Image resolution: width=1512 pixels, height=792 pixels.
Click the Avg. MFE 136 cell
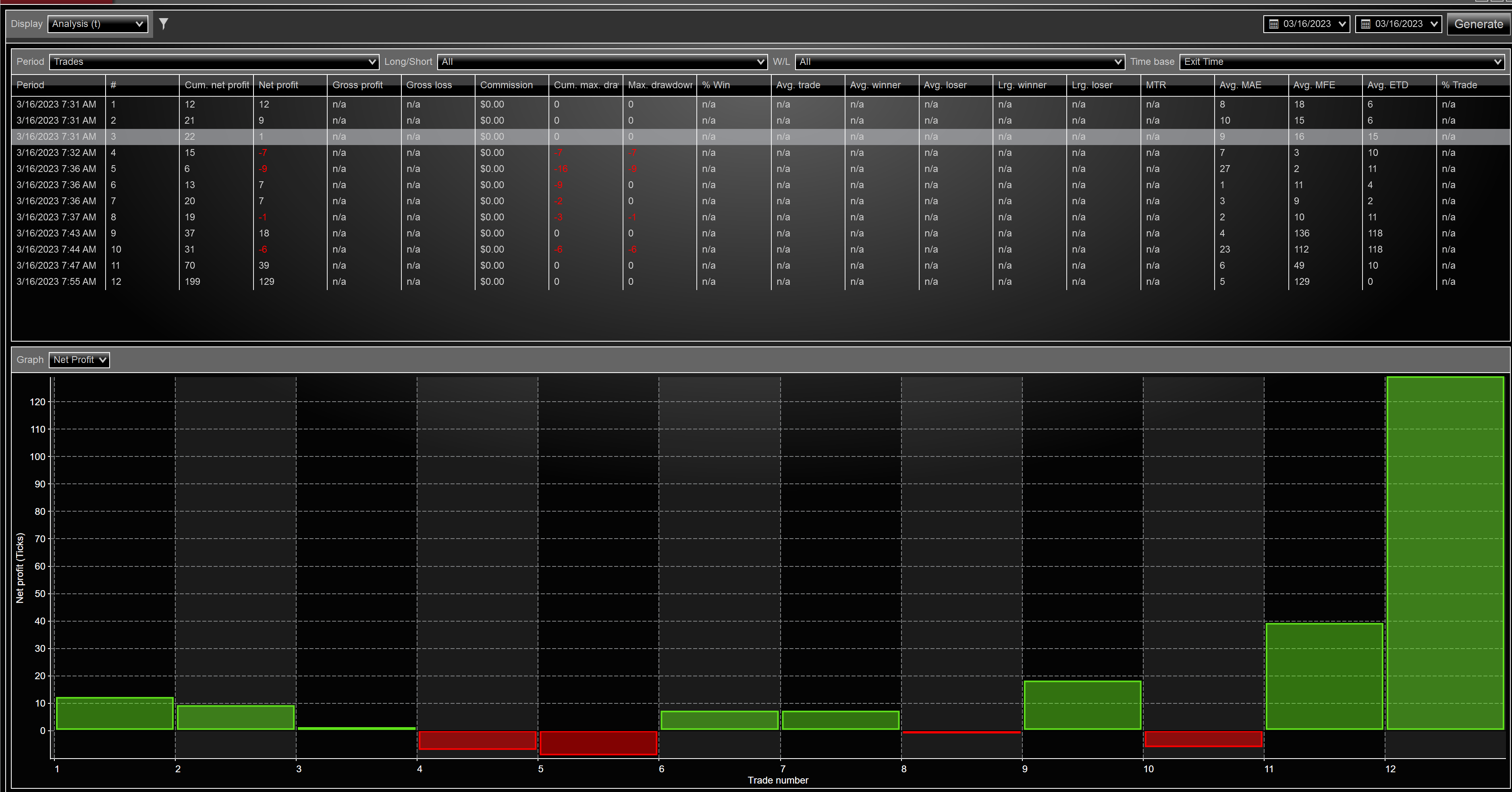pyautogui.click(x=1325, y=234)
